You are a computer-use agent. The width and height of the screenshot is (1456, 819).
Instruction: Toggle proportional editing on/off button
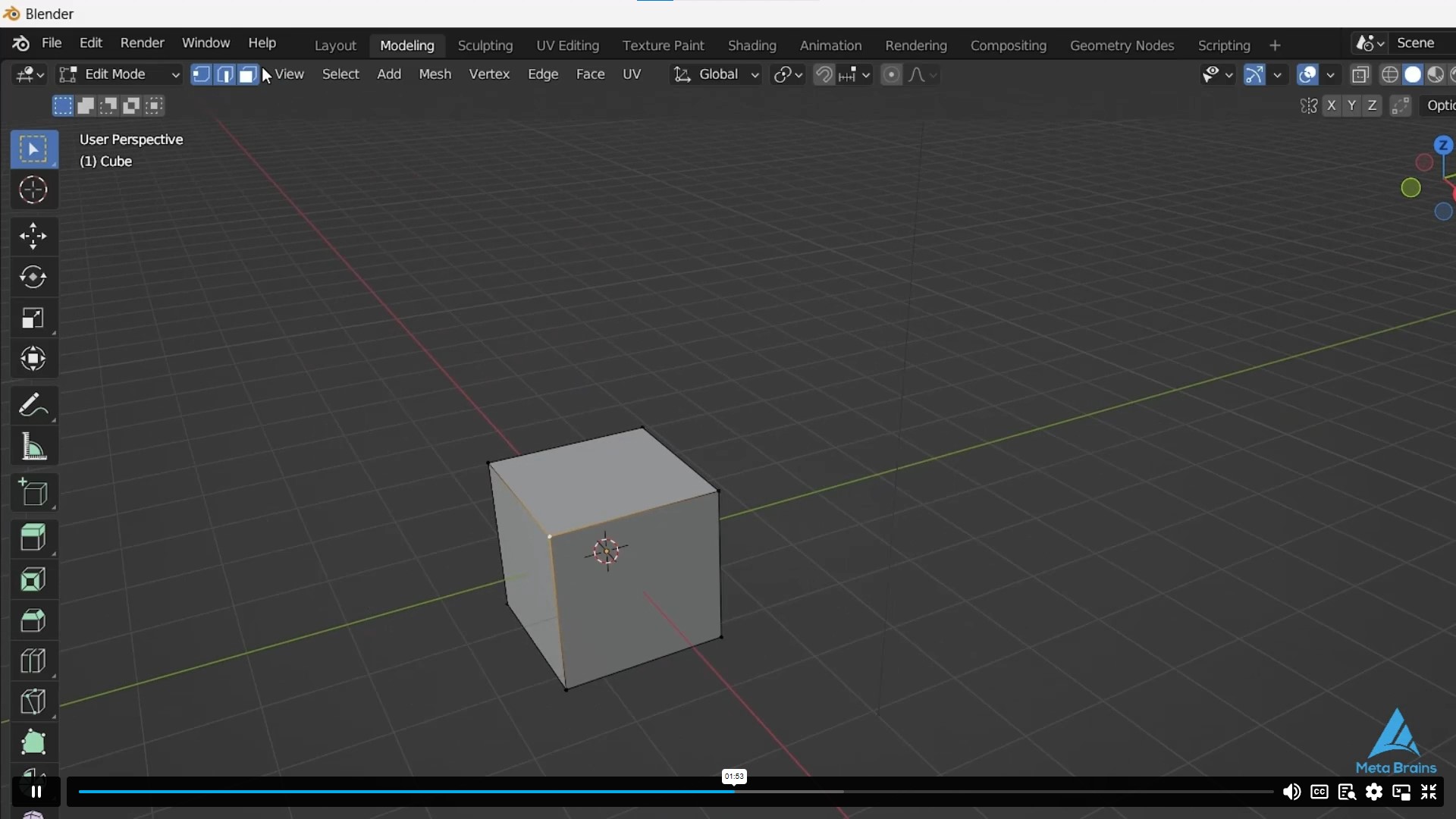pyautogui.click(x=891, y=74)
